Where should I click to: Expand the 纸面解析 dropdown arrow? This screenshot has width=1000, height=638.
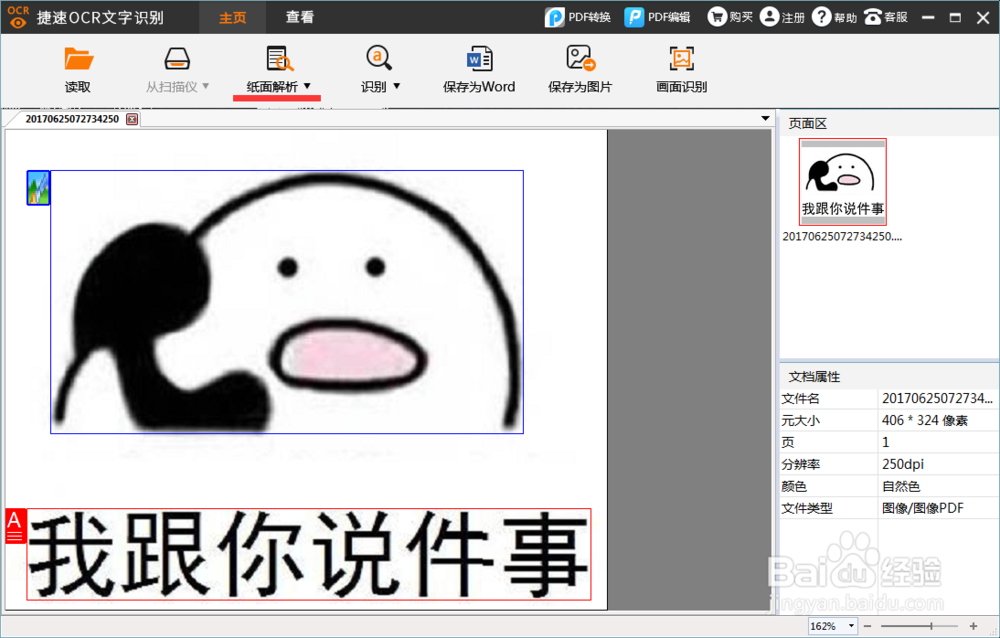tap(307, 85)
